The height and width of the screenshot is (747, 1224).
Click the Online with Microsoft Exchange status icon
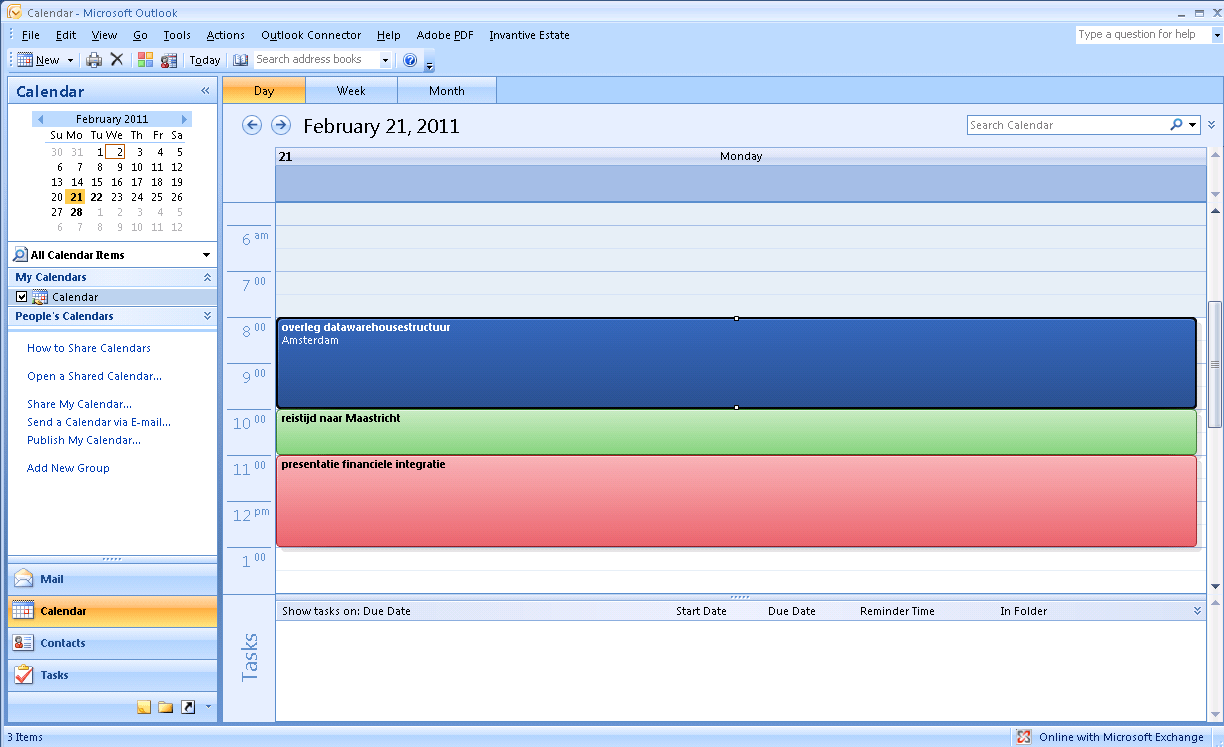pyautogui.click(x=1024, y=737)
